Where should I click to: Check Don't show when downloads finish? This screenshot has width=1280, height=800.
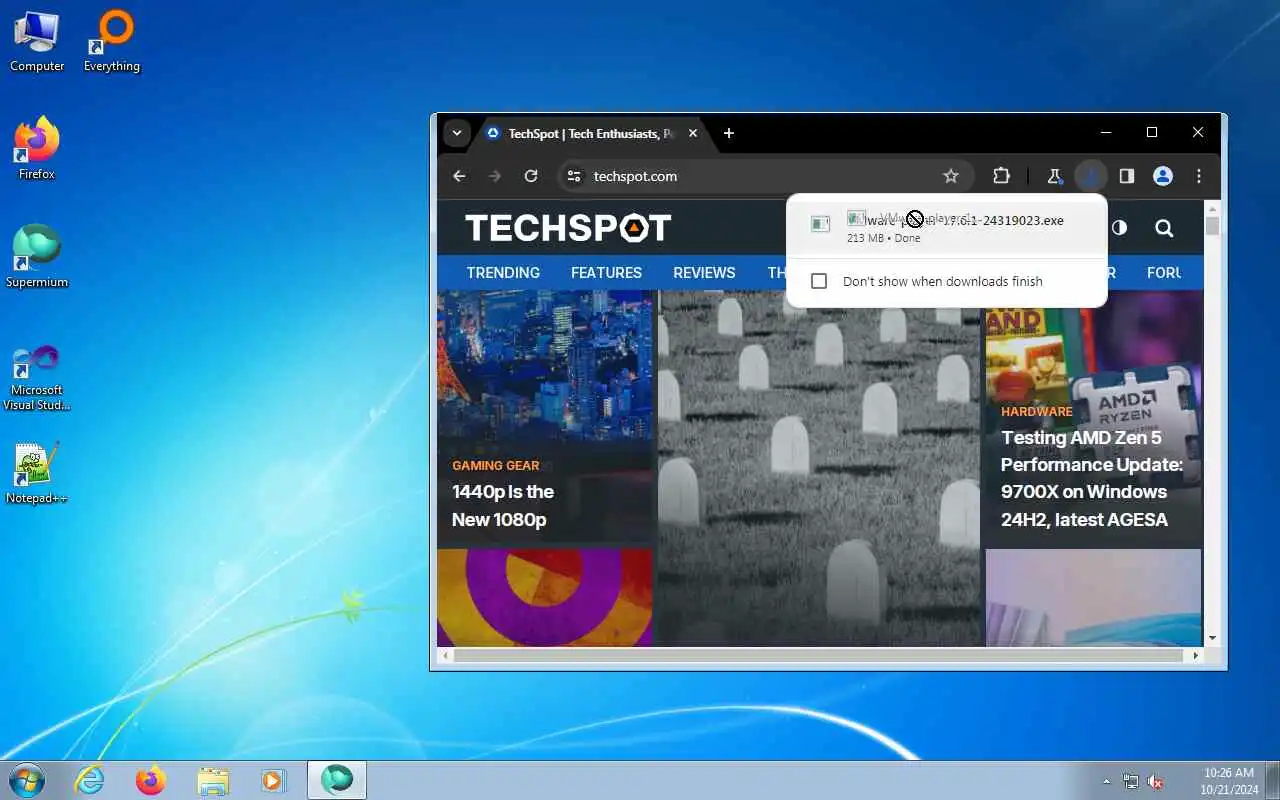point(819,281)
